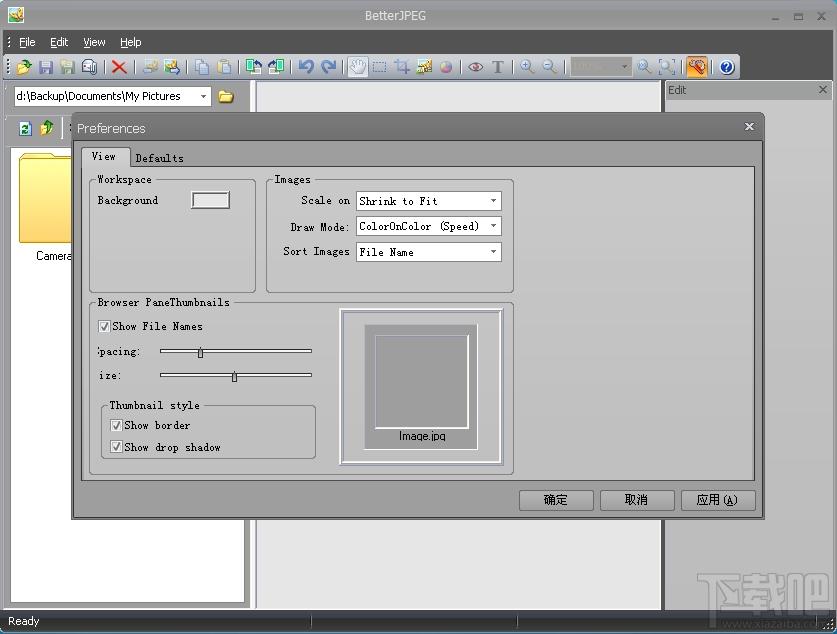The image size is (837, 634).
Task: Close the Edit side panel
Action: pyautogui.click(x=823, y=90)
